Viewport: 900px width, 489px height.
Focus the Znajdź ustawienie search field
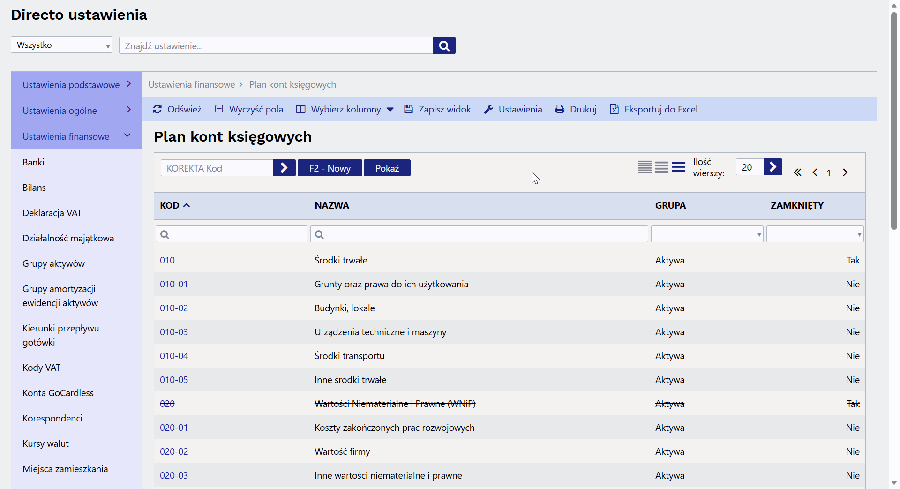click(276, 45)
